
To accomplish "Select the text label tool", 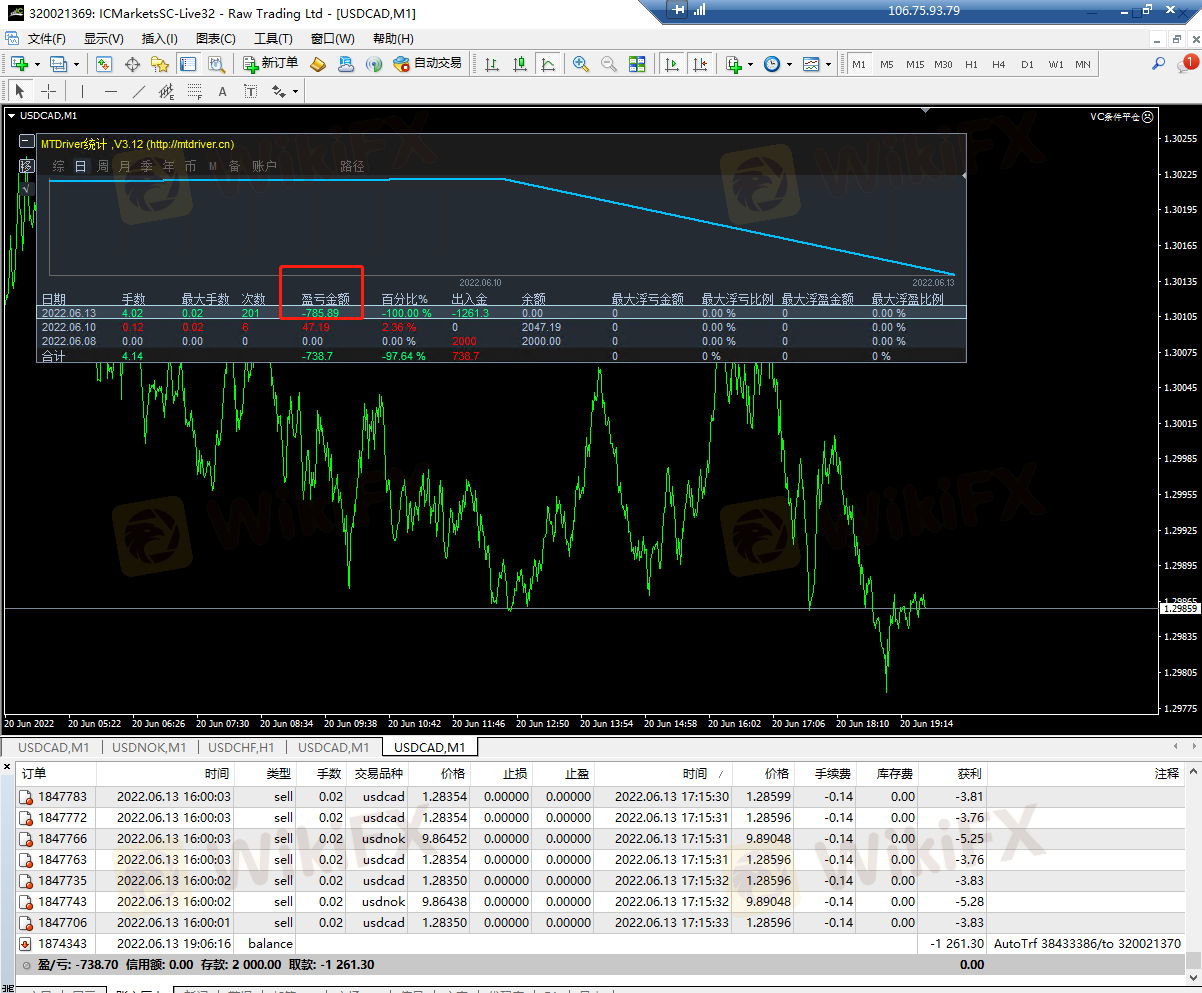I will coord(250,91).
